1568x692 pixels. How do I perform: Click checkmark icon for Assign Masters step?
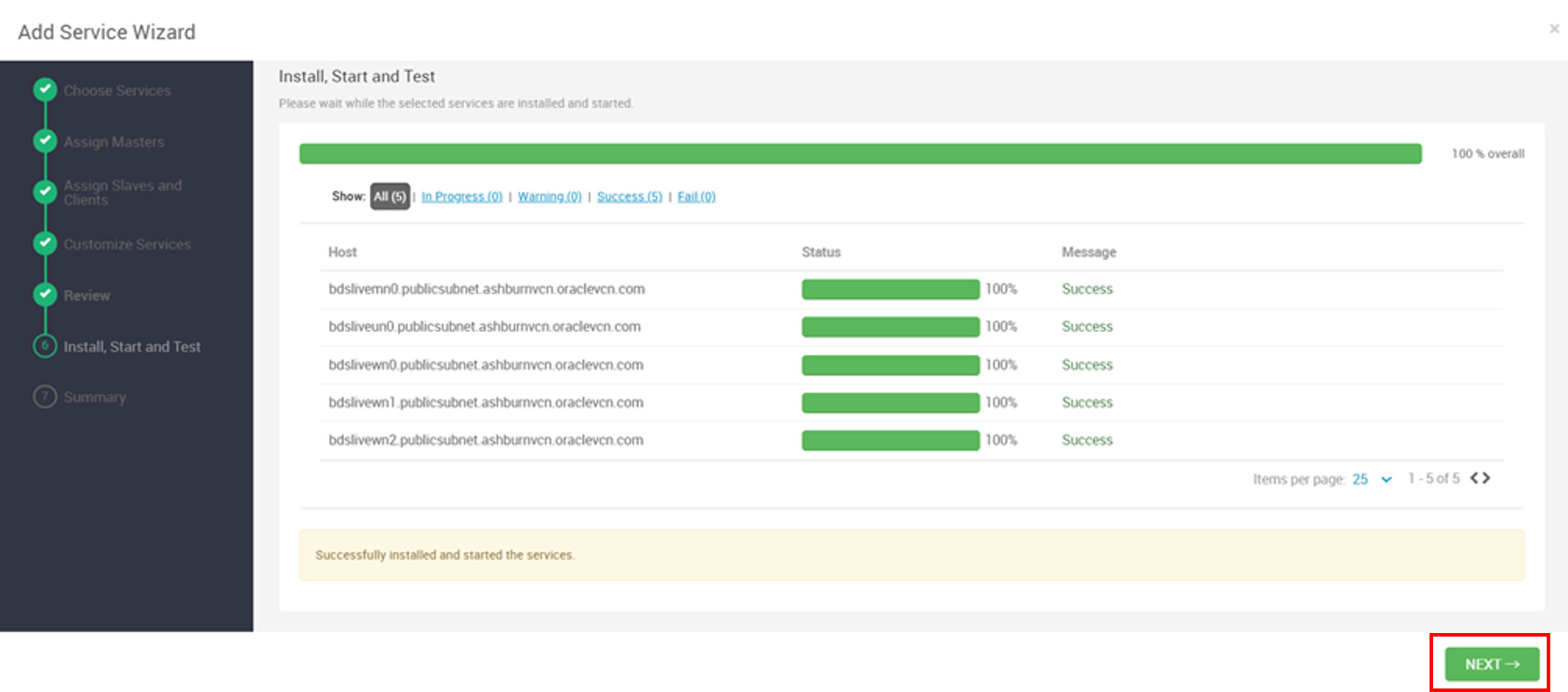coord(45,141)
